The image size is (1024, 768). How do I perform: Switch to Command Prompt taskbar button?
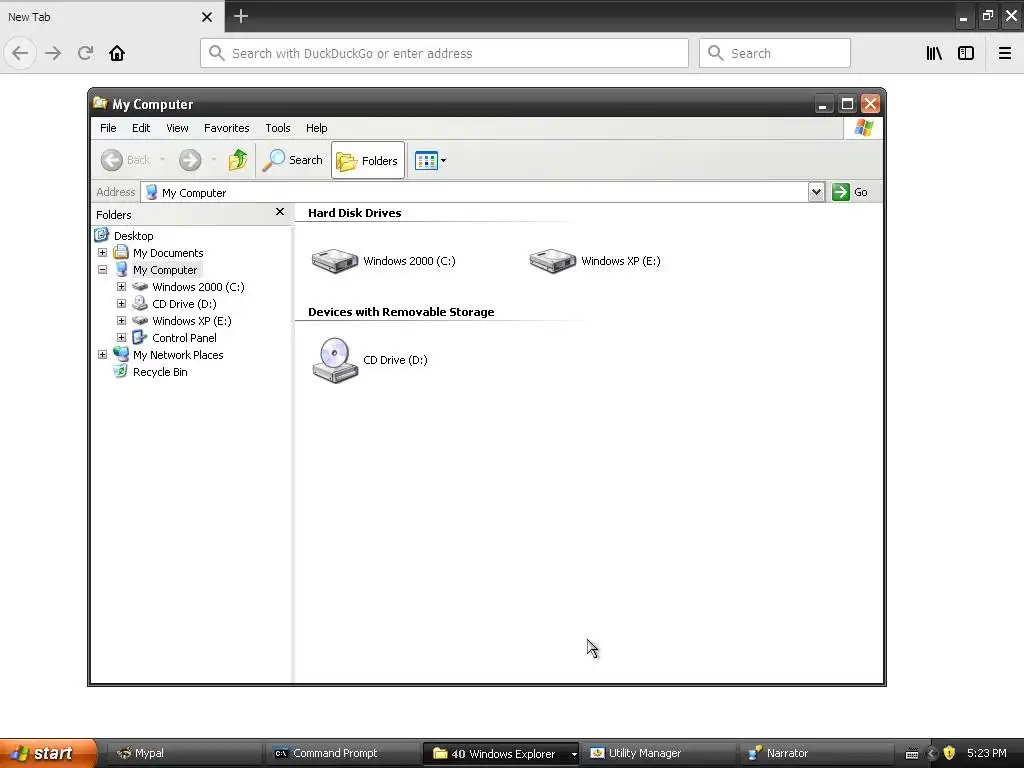(342, 753)
